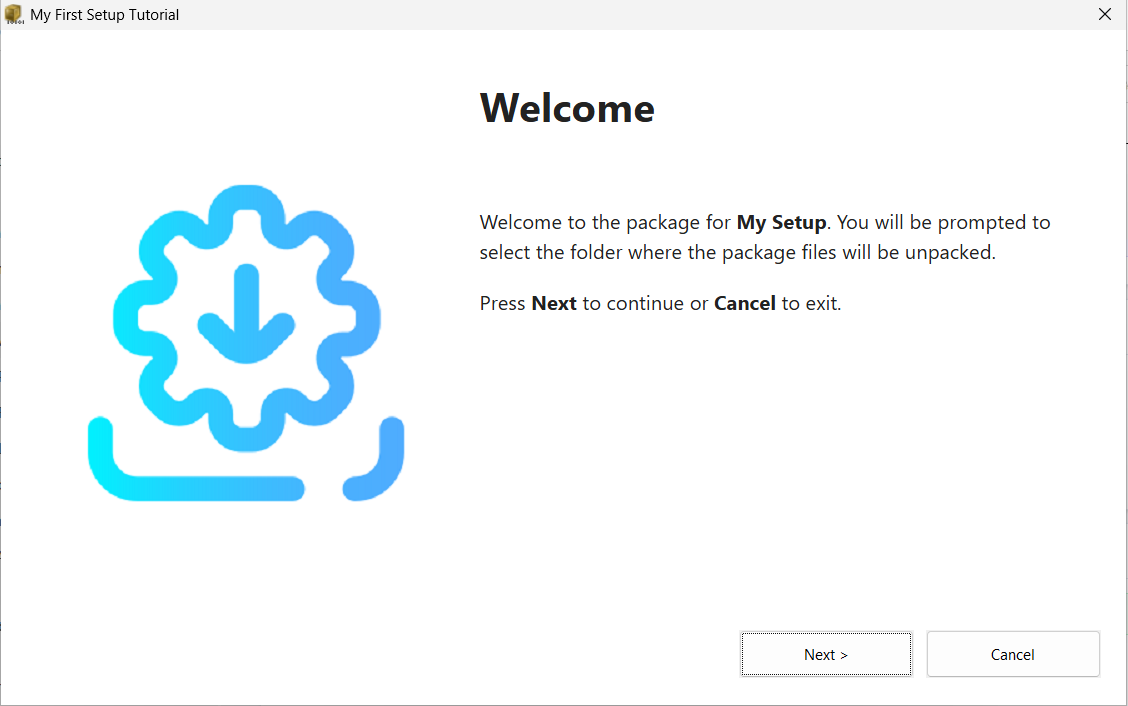Select the My First Setup Tutorial title text
Viewport: 1128px width, 706px height.
coord(104,14)
